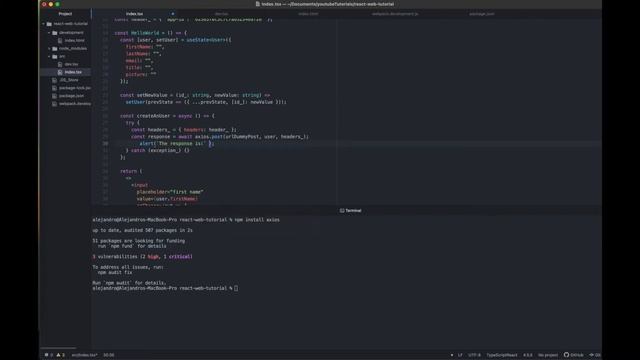Select package-lock.json in the project tree

[75, 88]
